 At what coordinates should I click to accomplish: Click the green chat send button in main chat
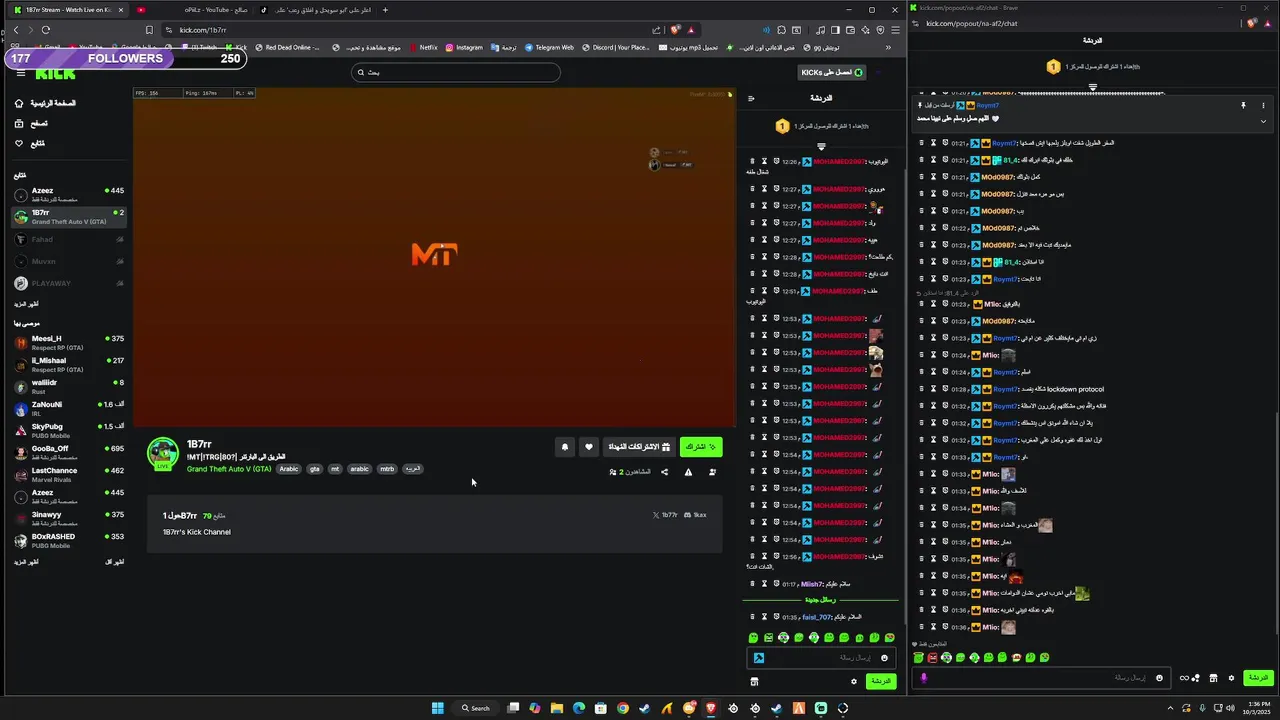click(880, 681)
